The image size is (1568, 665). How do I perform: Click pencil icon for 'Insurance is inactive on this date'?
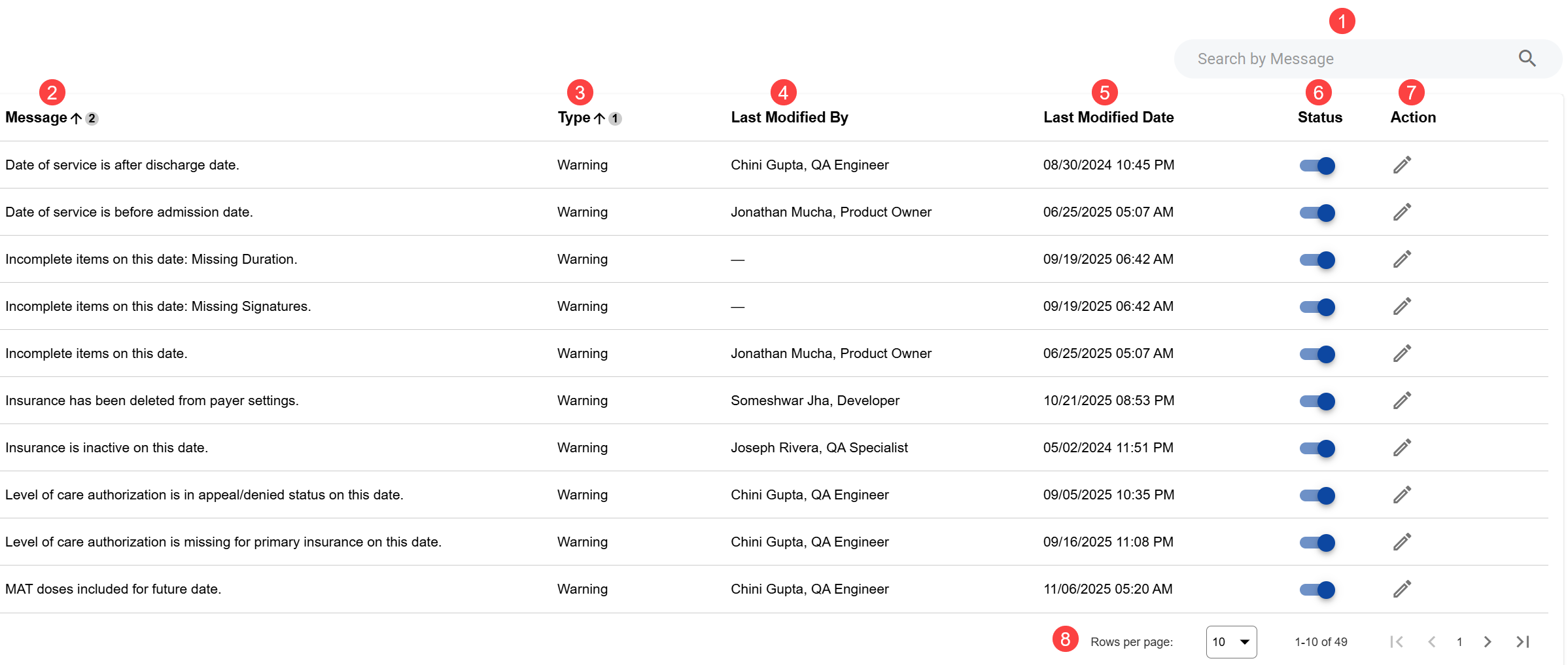click(x=1401, y=448)
